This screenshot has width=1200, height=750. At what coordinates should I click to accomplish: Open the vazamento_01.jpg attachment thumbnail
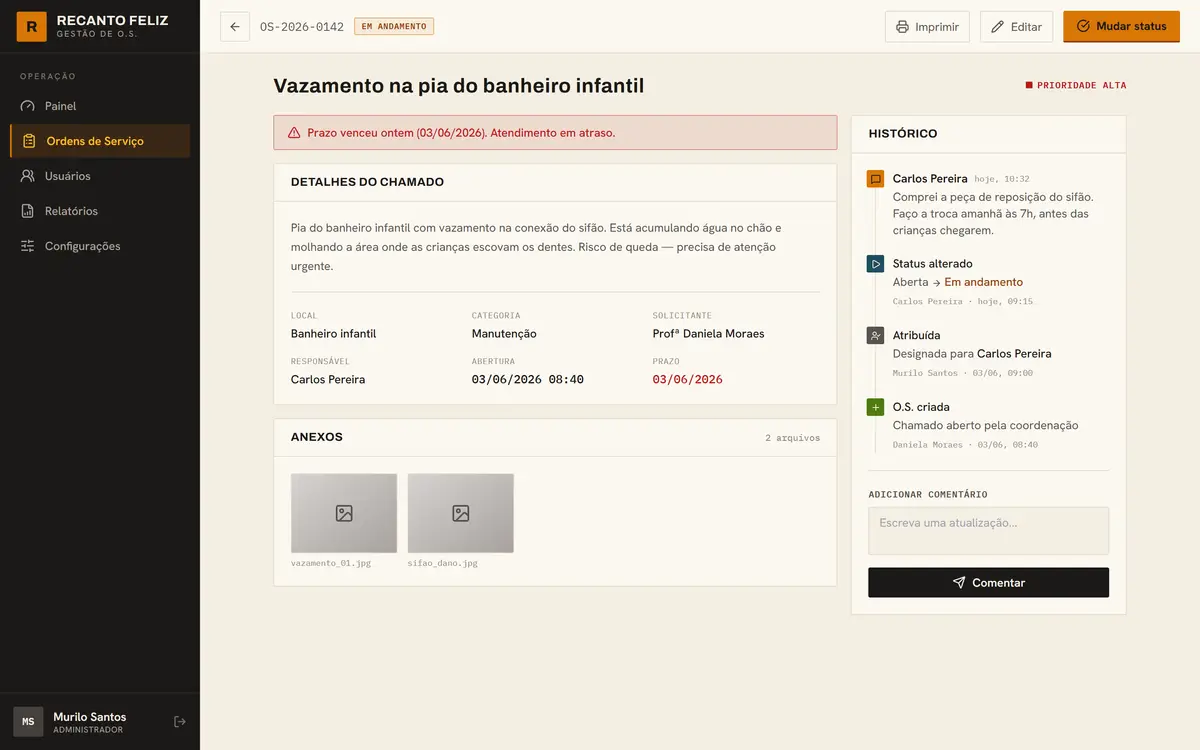coord(344,513)
